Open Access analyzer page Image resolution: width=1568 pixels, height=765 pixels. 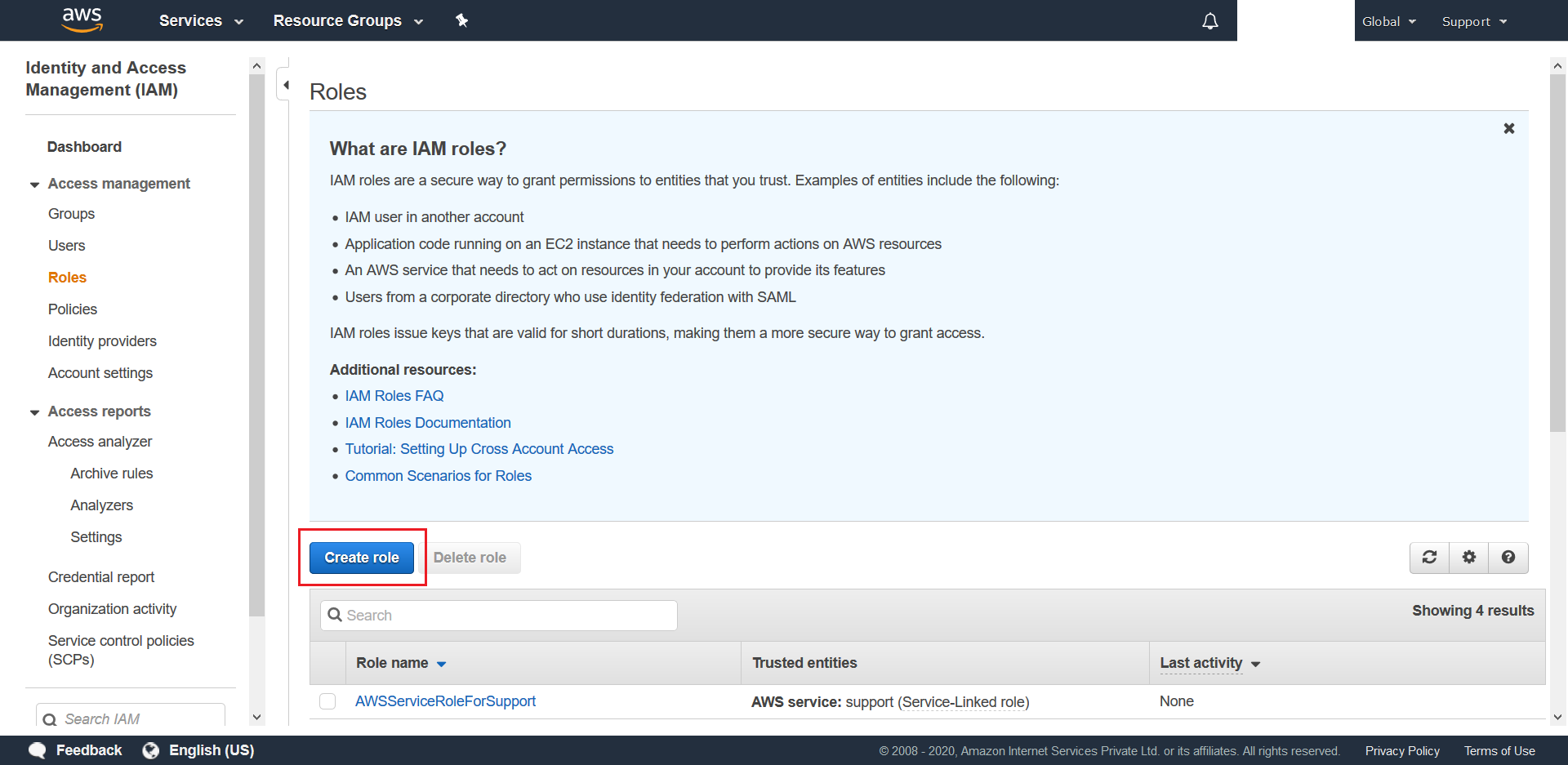point(100,442)
